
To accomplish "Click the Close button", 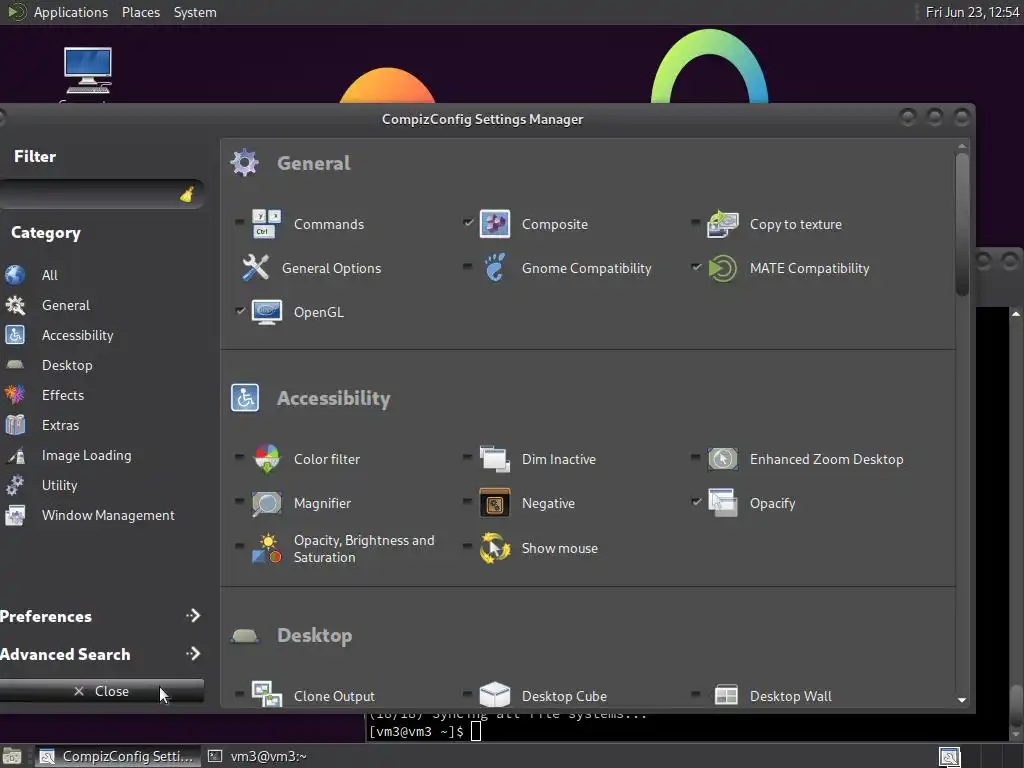I will pyautogui.click(x=101, y=691).
